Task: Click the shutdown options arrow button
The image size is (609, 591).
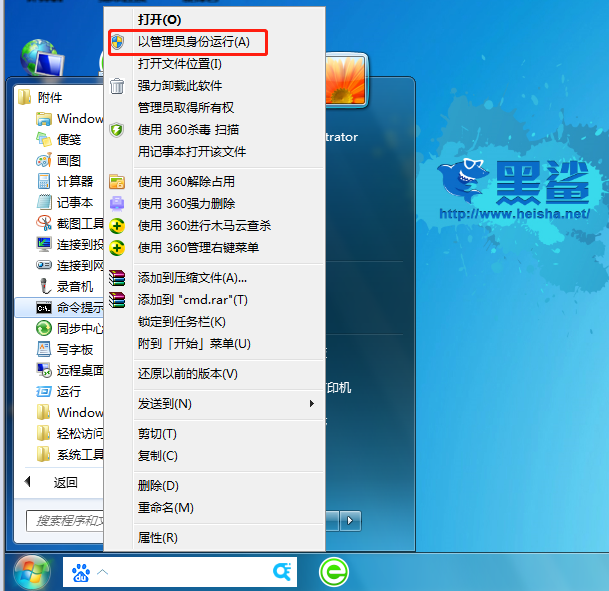Action: tap(350, 521)
